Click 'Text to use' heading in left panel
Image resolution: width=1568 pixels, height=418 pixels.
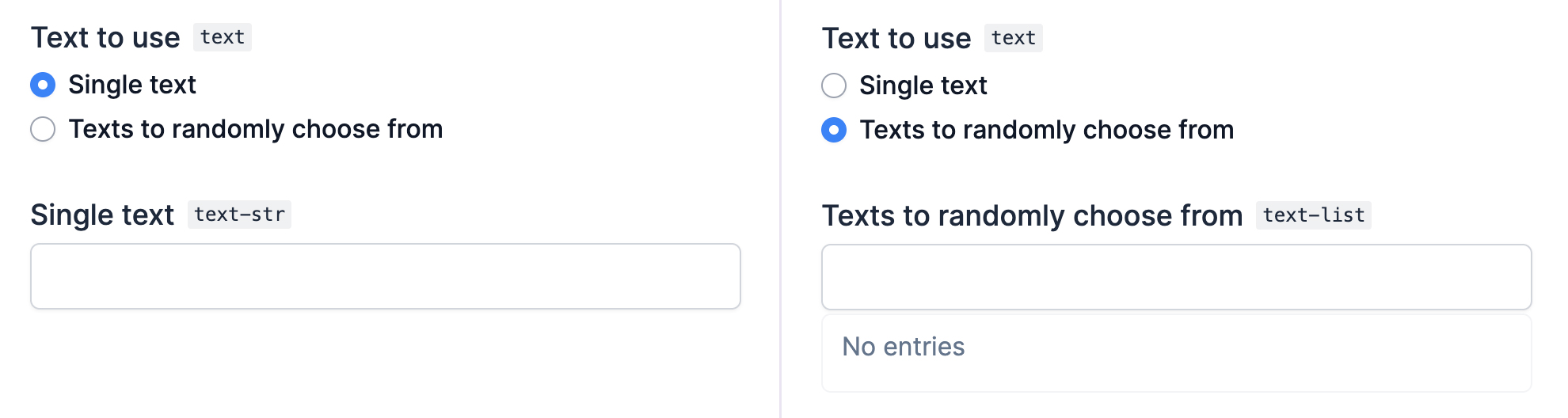105,37
